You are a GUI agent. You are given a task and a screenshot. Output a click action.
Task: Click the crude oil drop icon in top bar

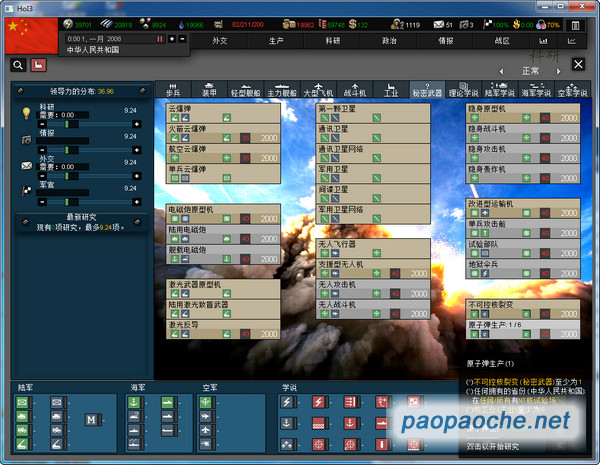coord(181,25)
